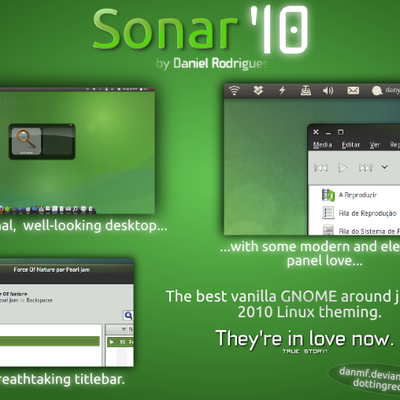Viewport: 400px width, 400px height.
Task: Click the 'Daniel Rodrigues' author name
Action: click(x=220, y=63)
